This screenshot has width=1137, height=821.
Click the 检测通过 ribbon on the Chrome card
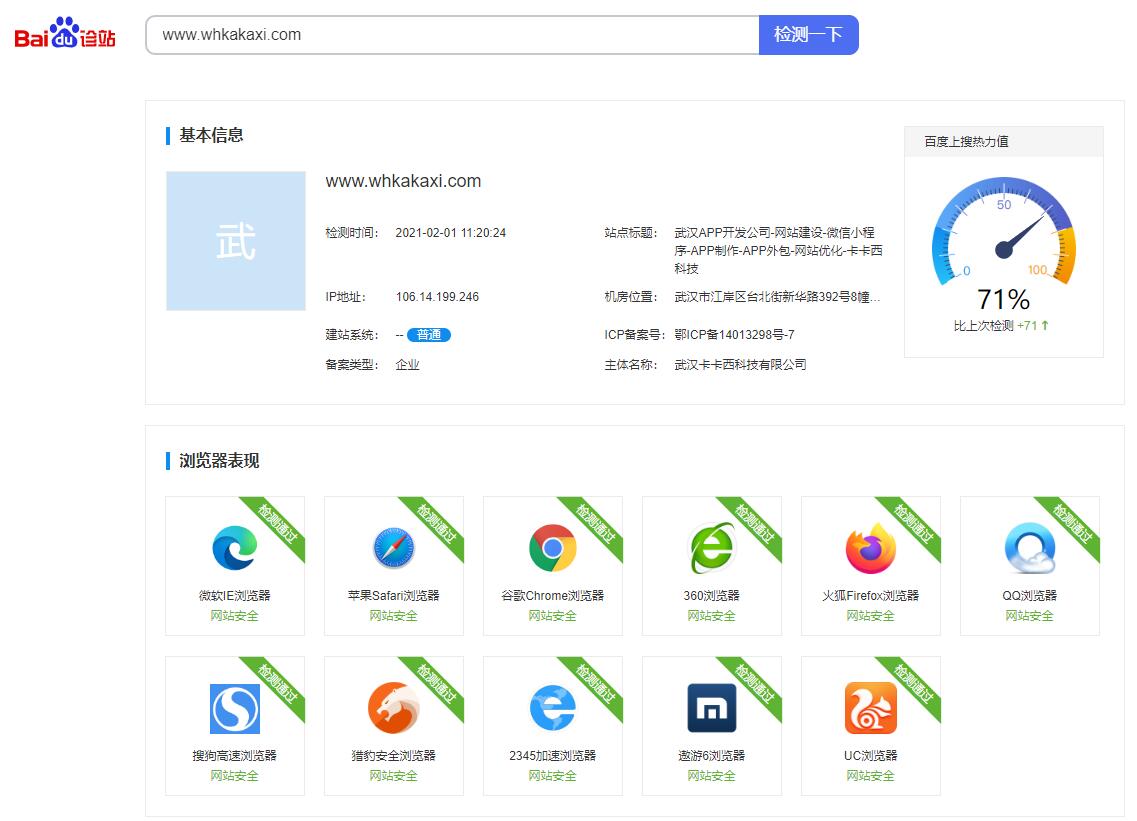(595, 524)
